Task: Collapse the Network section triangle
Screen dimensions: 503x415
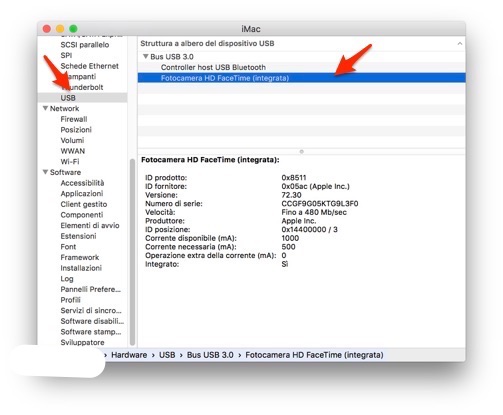Action: pos(45,108)
